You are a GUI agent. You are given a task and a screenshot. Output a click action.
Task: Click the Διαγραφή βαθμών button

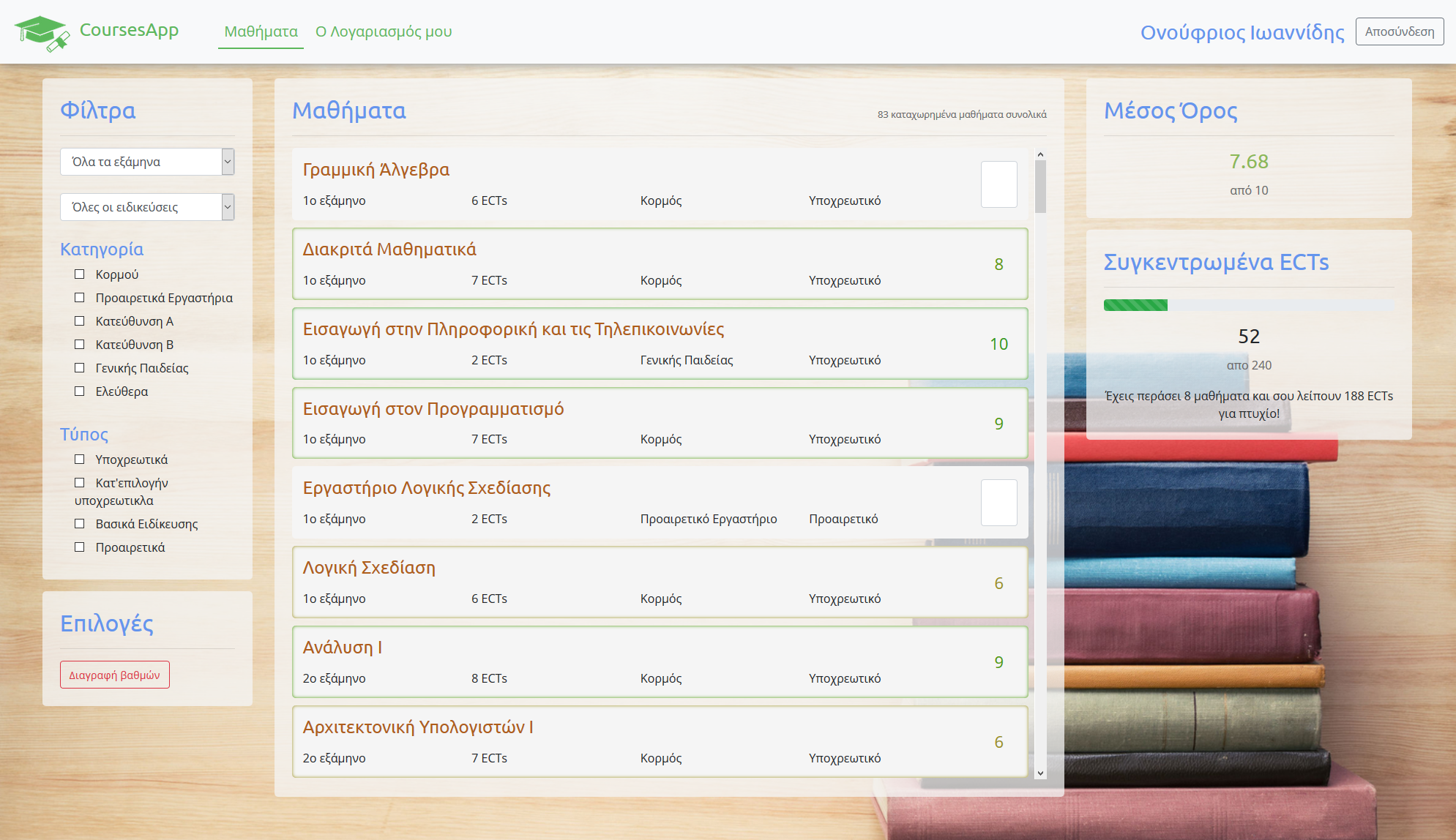click(115, 675)
